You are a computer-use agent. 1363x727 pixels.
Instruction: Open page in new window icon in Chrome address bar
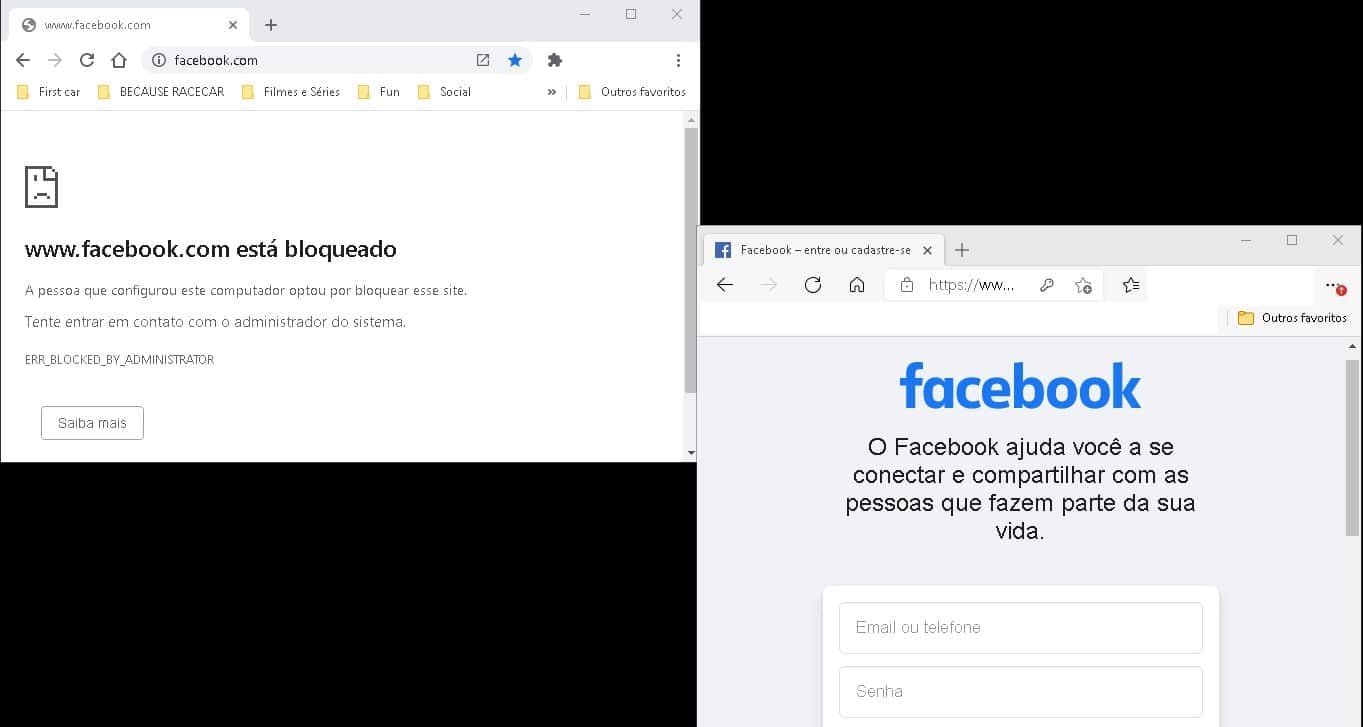tap(483, 60)
